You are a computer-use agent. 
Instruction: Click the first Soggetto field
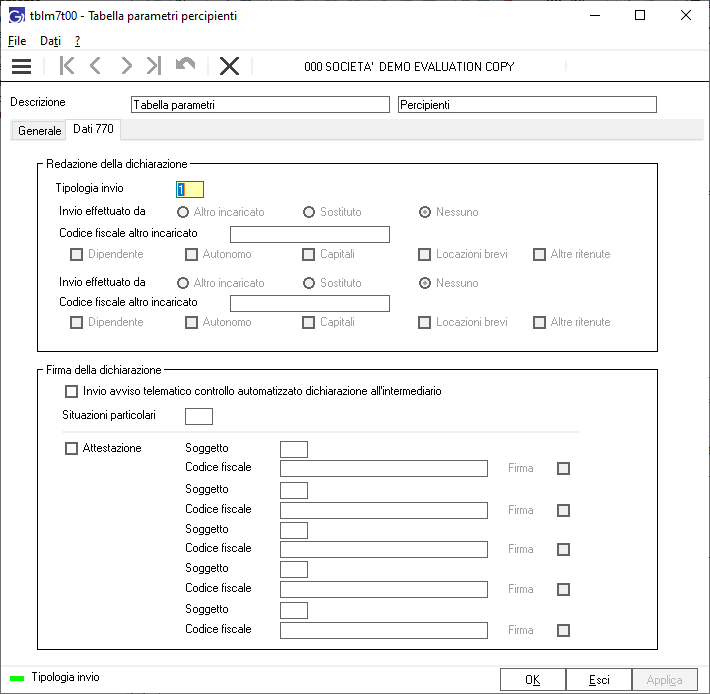coord(294,450)
